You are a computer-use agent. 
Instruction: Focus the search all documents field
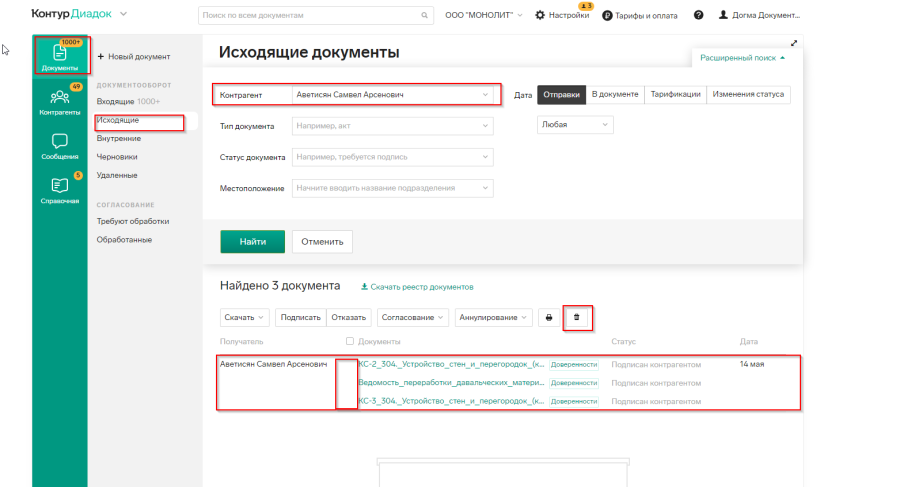[x=315, y=16]
